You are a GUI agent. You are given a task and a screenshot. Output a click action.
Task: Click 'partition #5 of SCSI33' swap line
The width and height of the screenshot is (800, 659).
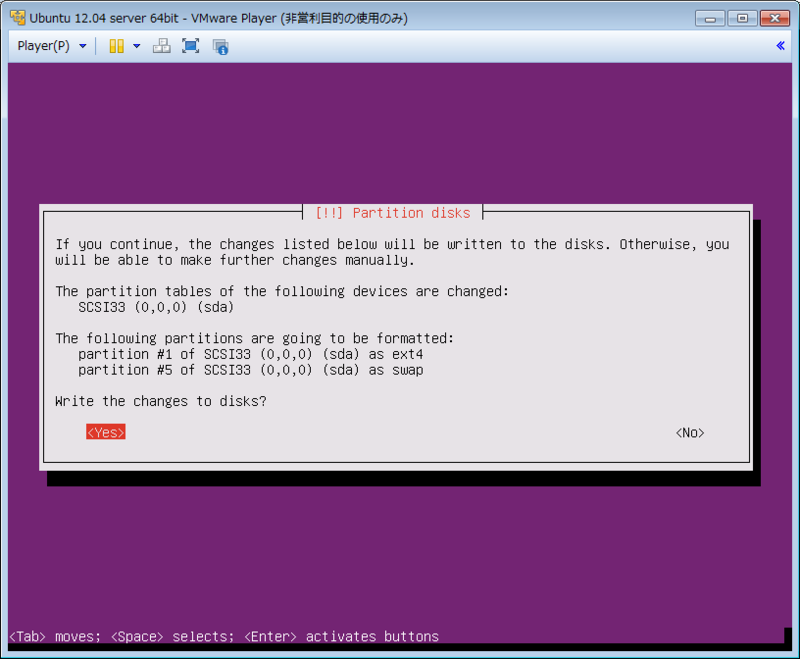point(251,370)
